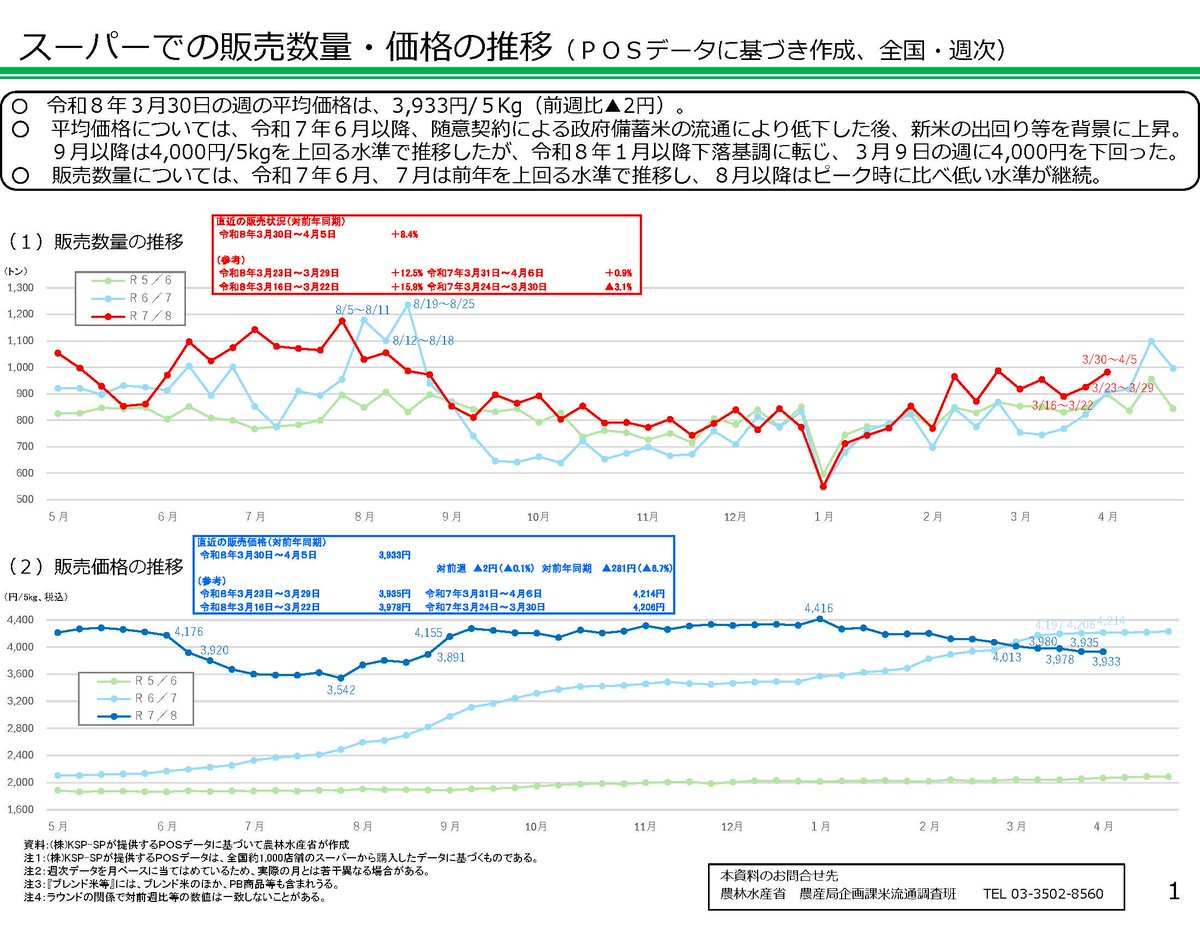
Task: Click the price label '3,980'
Action: click(x=1042, y=641)
